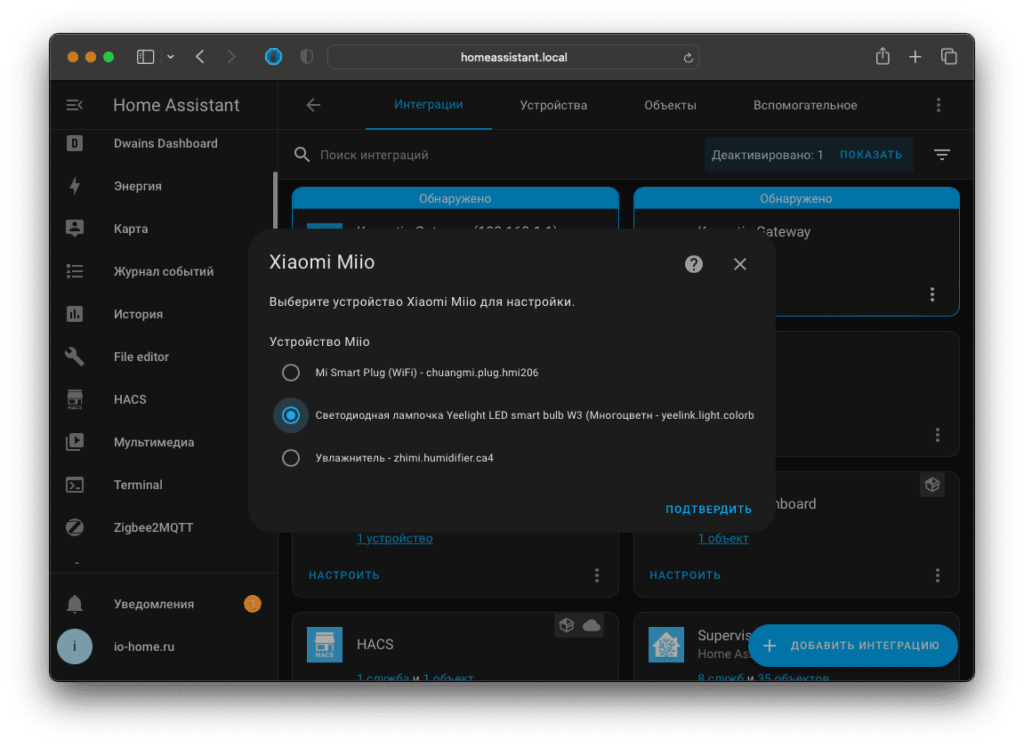This screenshot has height=747, width=1024.
Task: Go back in Safari history
Action: click(x=200, y=57)
